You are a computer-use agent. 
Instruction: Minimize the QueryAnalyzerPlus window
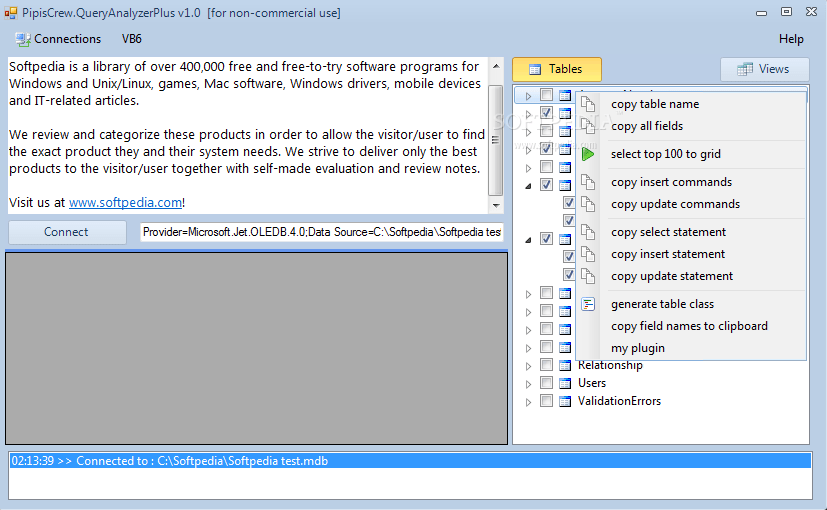pos(761,13)
